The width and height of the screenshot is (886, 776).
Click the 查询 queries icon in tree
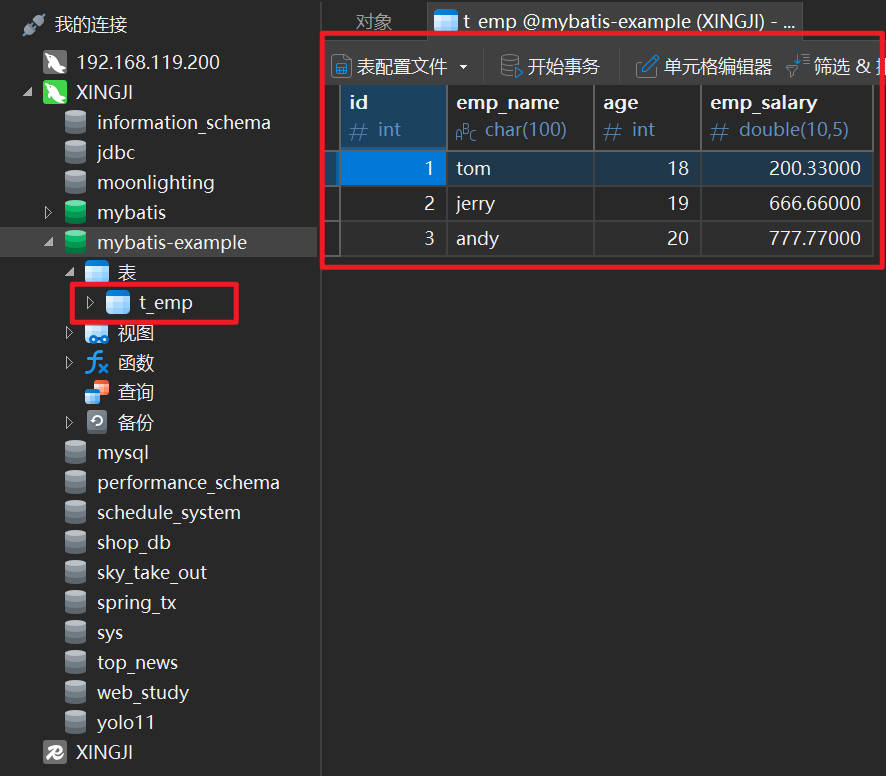(x=97, y=392)
